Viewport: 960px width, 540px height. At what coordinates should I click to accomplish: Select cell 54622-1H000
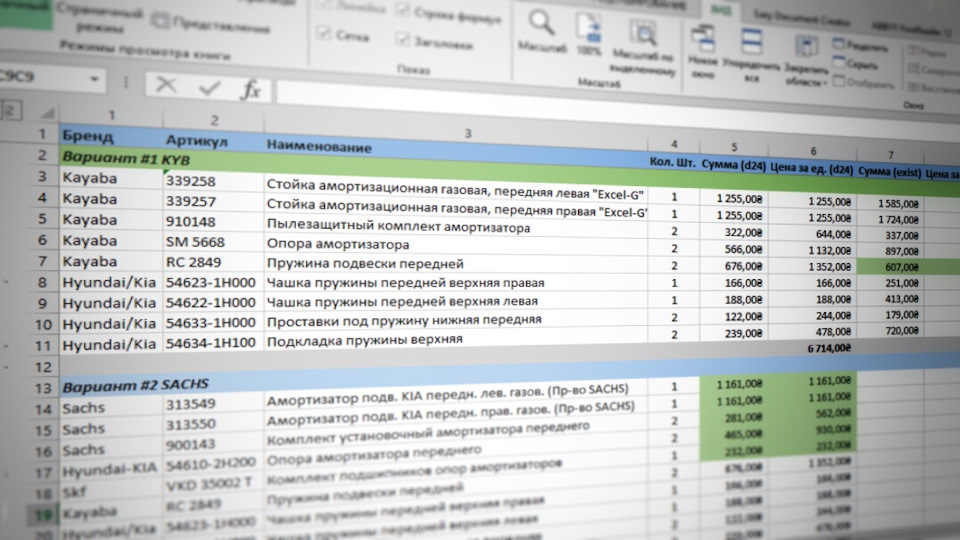point(213,302)
